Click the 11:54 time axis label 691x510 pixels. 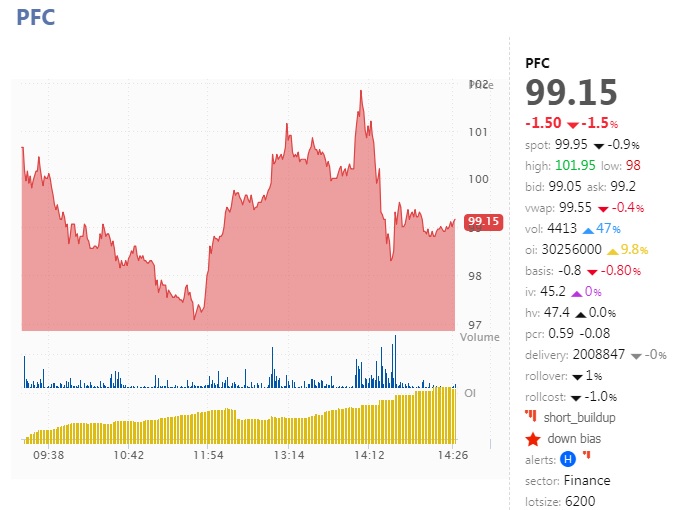[208, 455]
